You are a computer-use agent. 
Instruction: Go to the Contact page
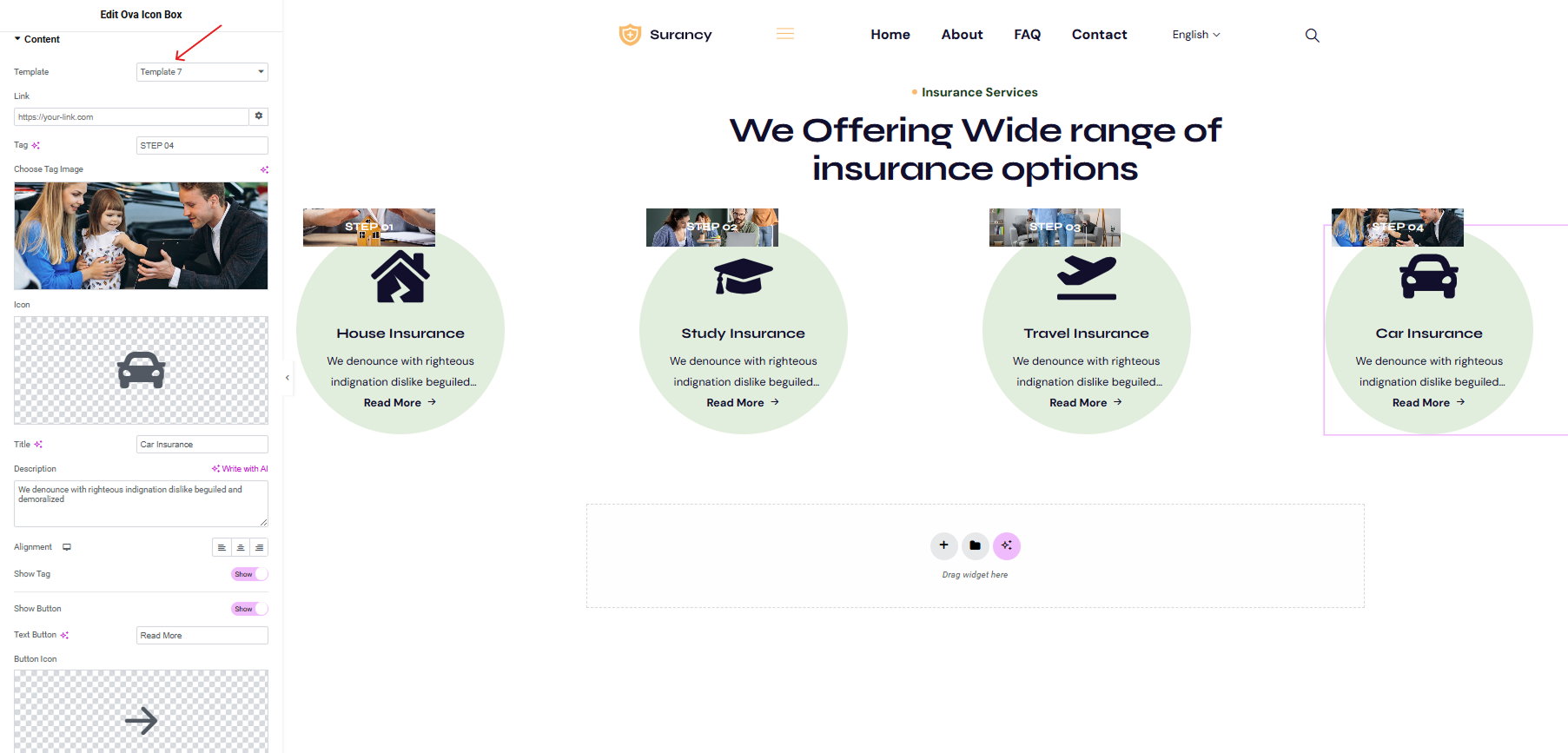tap(1099, 35)
